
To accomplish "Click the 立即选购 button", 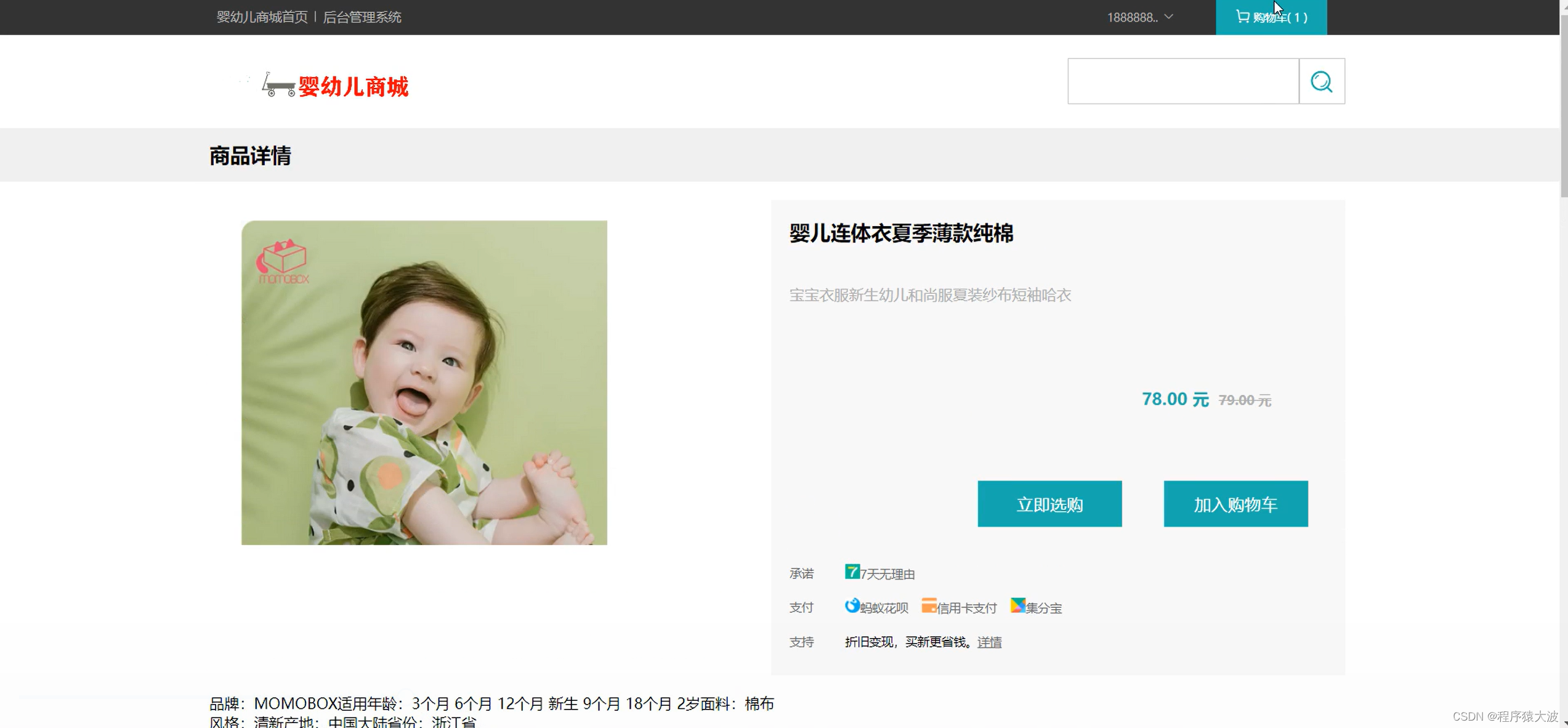I will pyautogui.click(x=1049, y=503).
